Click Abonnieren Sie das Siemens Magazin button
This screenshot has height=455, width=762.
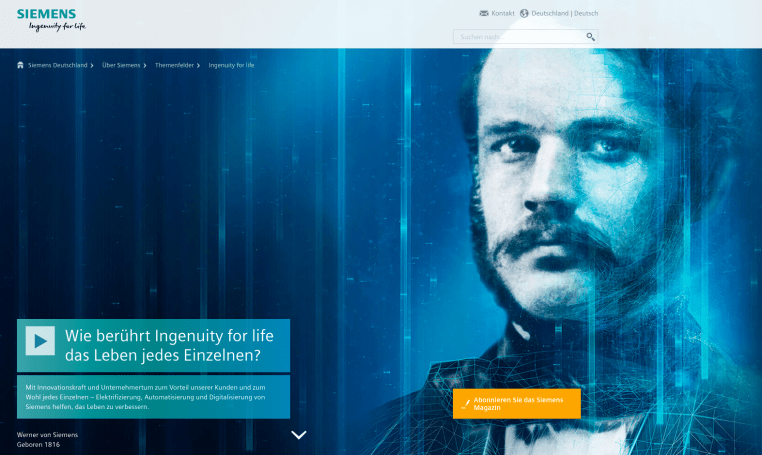pyautogui.click(x=516, y=404)
